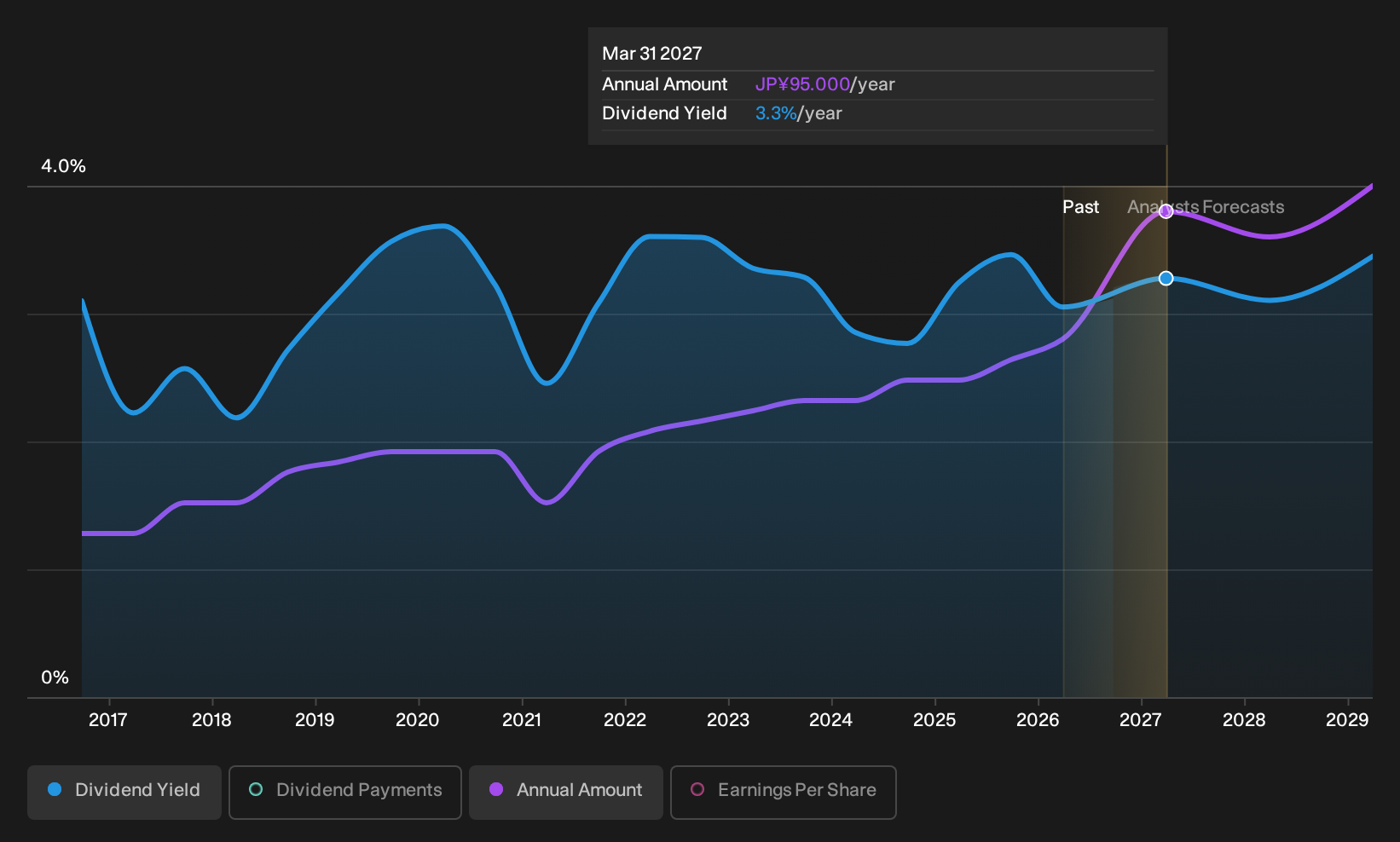This screenshot has width=1400, height=842.
Task: Click the 2020 x-axis label
Action: pyautogui.click(x=418, y=720)
